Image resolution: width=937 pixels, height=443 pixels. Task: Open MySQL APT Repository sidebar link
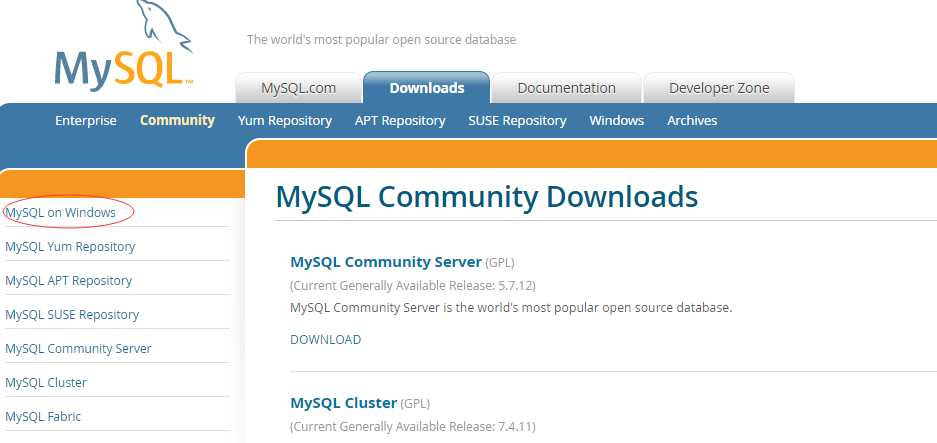pyautogui.click(x=68, y=280)
